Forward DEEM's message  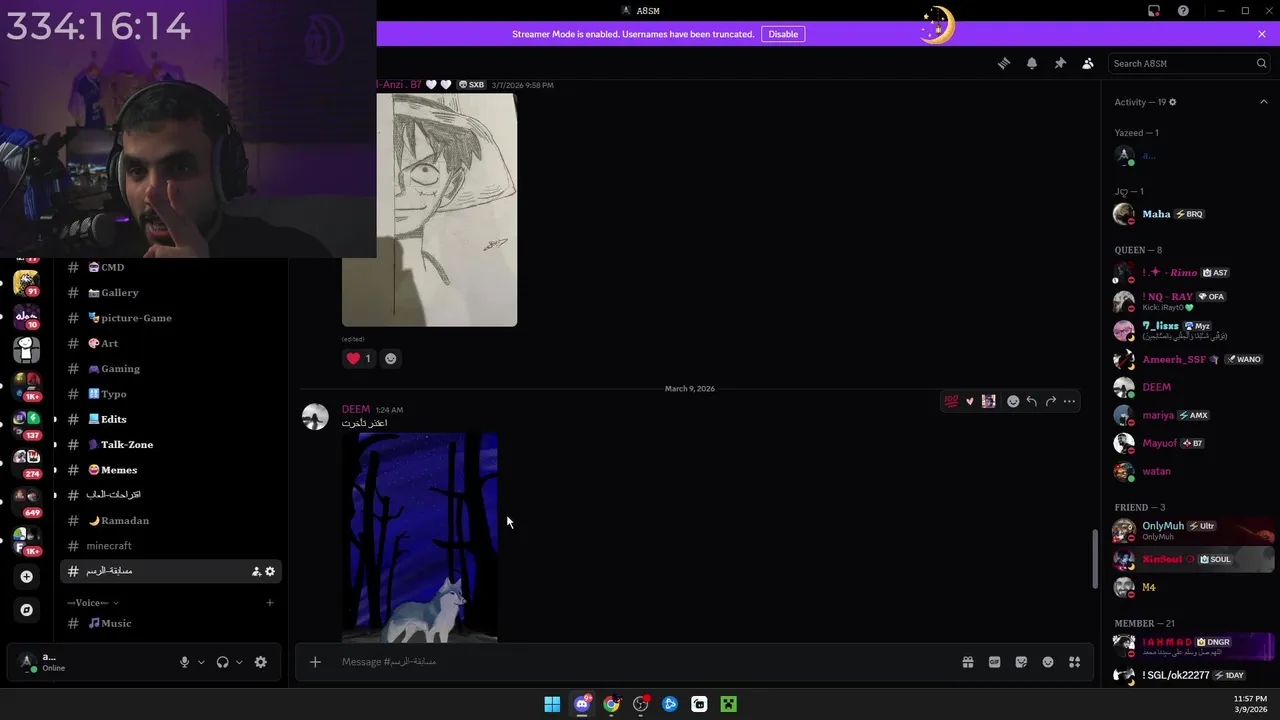coord(1050,401)
